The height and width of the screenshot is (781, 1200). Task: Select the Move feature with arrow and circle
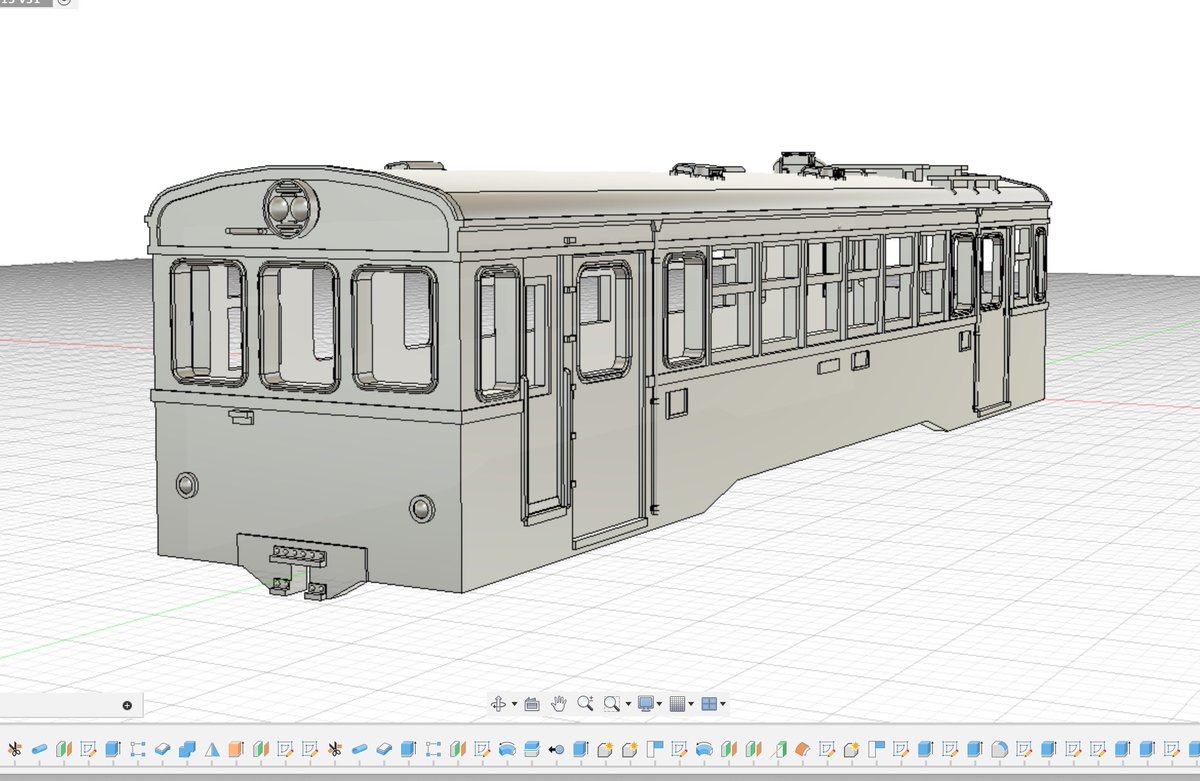point(556,749)
